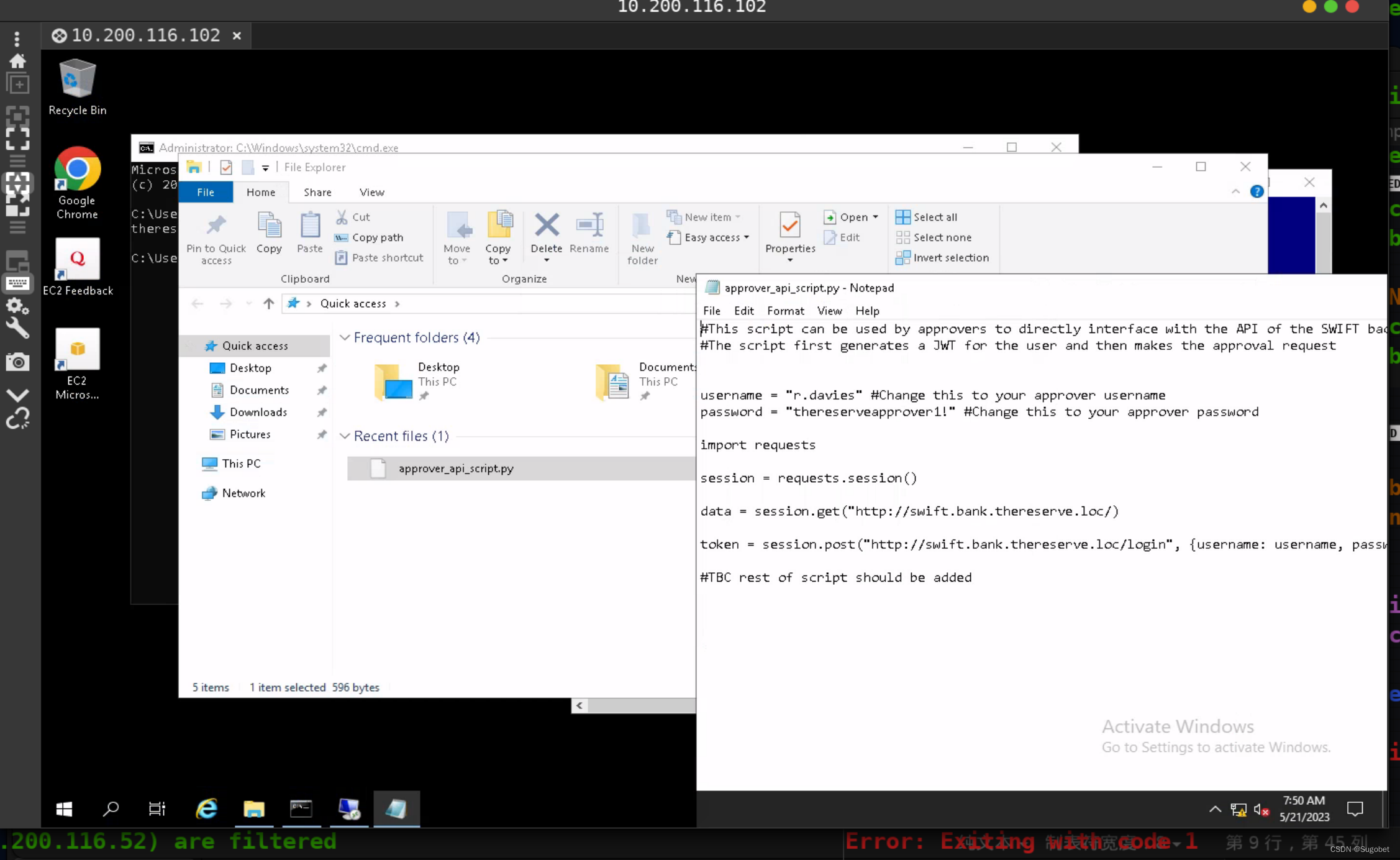Click the Quick access address bar
The width and height of the screenshot is (1400, 860).
(488, 303)
